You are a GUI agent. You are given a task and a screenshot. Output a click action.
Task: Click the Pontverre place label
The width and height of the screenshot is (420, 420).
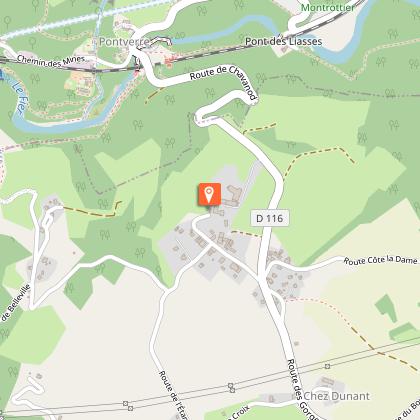click(x=124, y=42)
